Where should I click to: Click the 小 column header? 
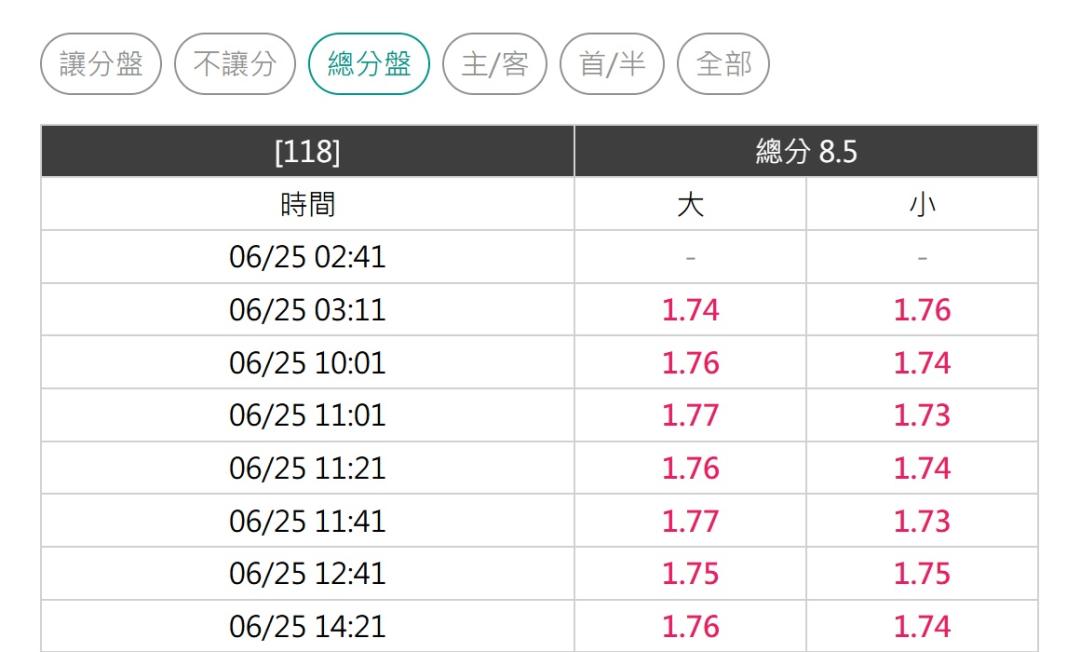pyautogui.click(x=922, y=204)
